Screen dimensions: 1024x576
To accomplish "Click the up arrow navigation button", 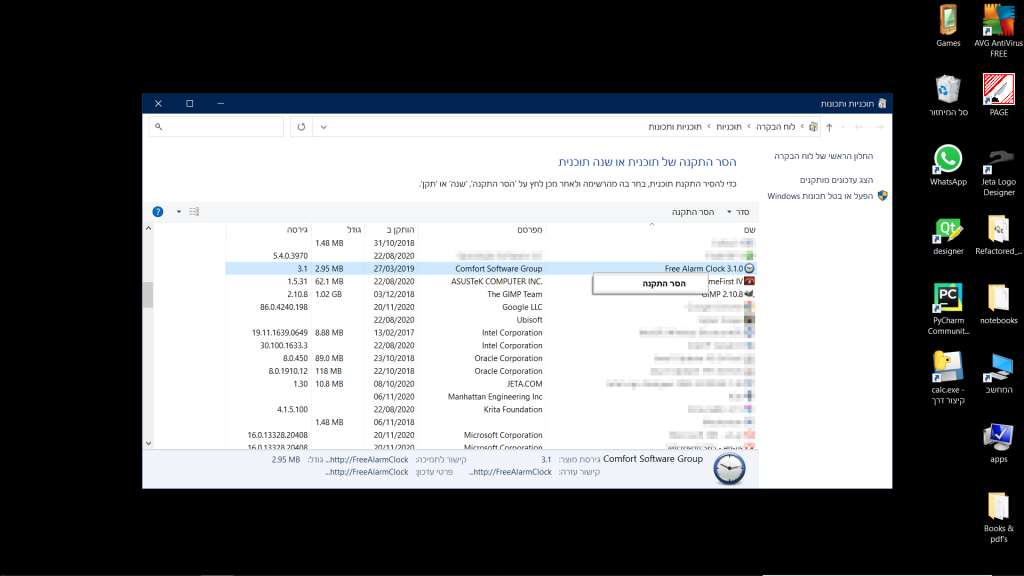I will pyautogui.click(x=829, y=127).
